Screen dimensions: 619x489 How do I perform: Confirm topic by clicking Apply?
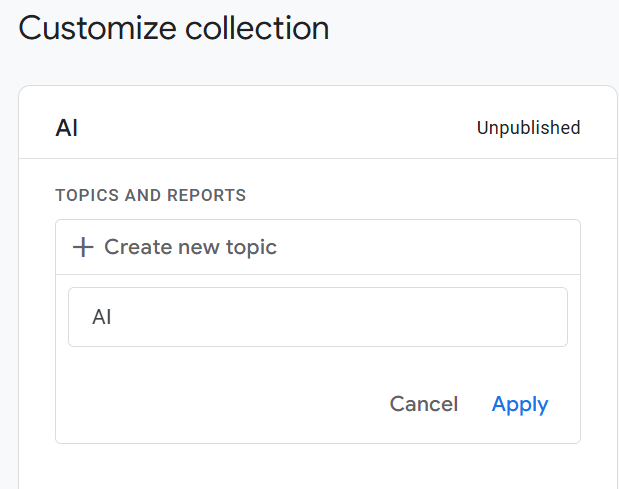pyautogui.click(x=520, y=404)
